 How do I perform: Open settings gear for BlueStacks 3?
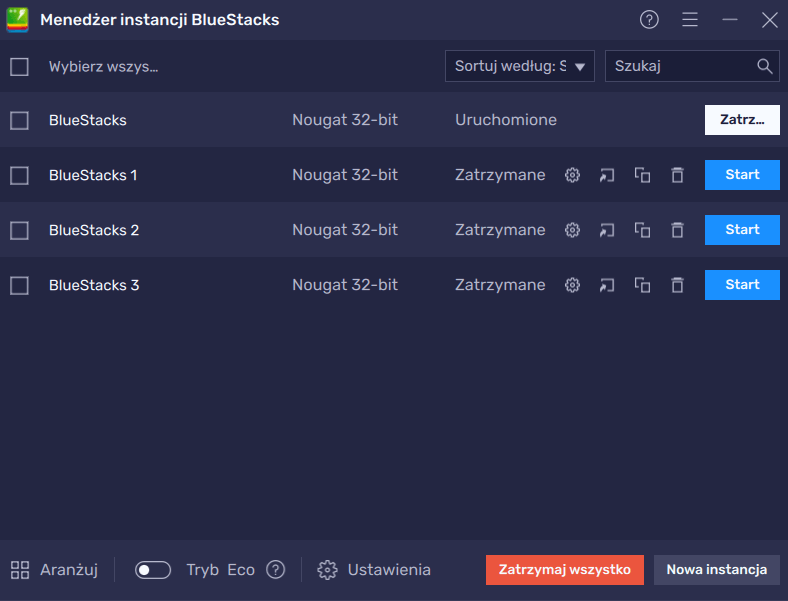pos(572,285)
